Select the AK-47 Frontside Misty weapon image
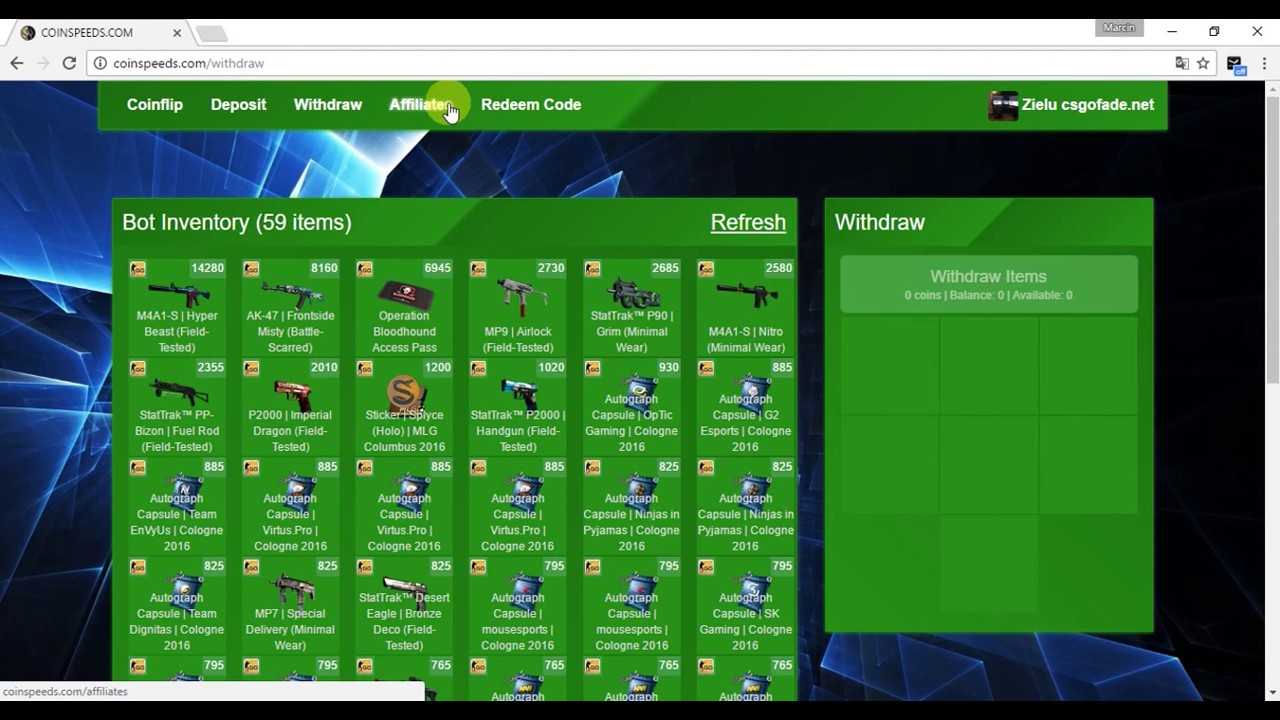The image size is (1280, 720). (x=290, y=294)
